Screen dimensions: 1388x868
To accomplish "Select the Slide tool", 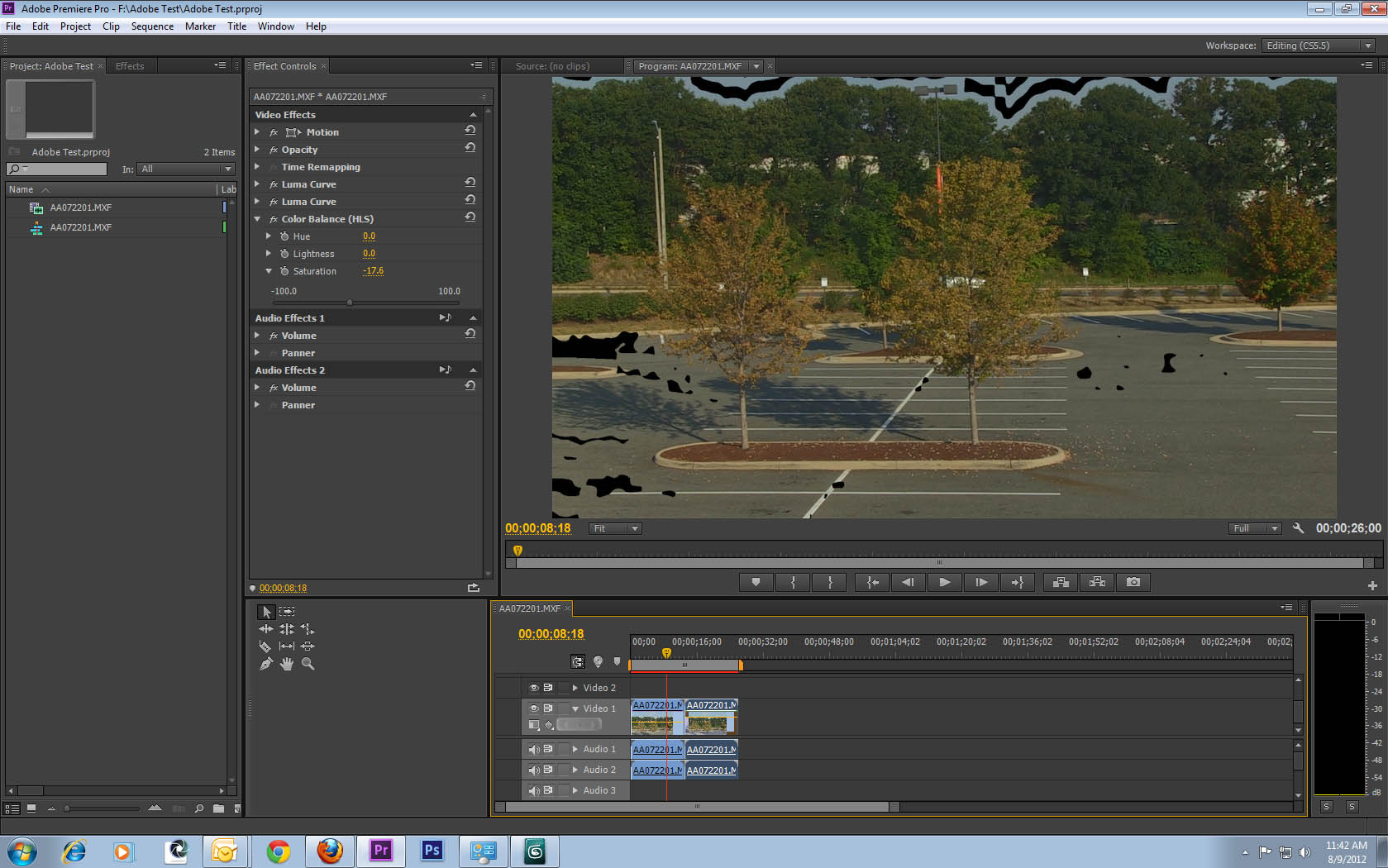I will [308, 646].
